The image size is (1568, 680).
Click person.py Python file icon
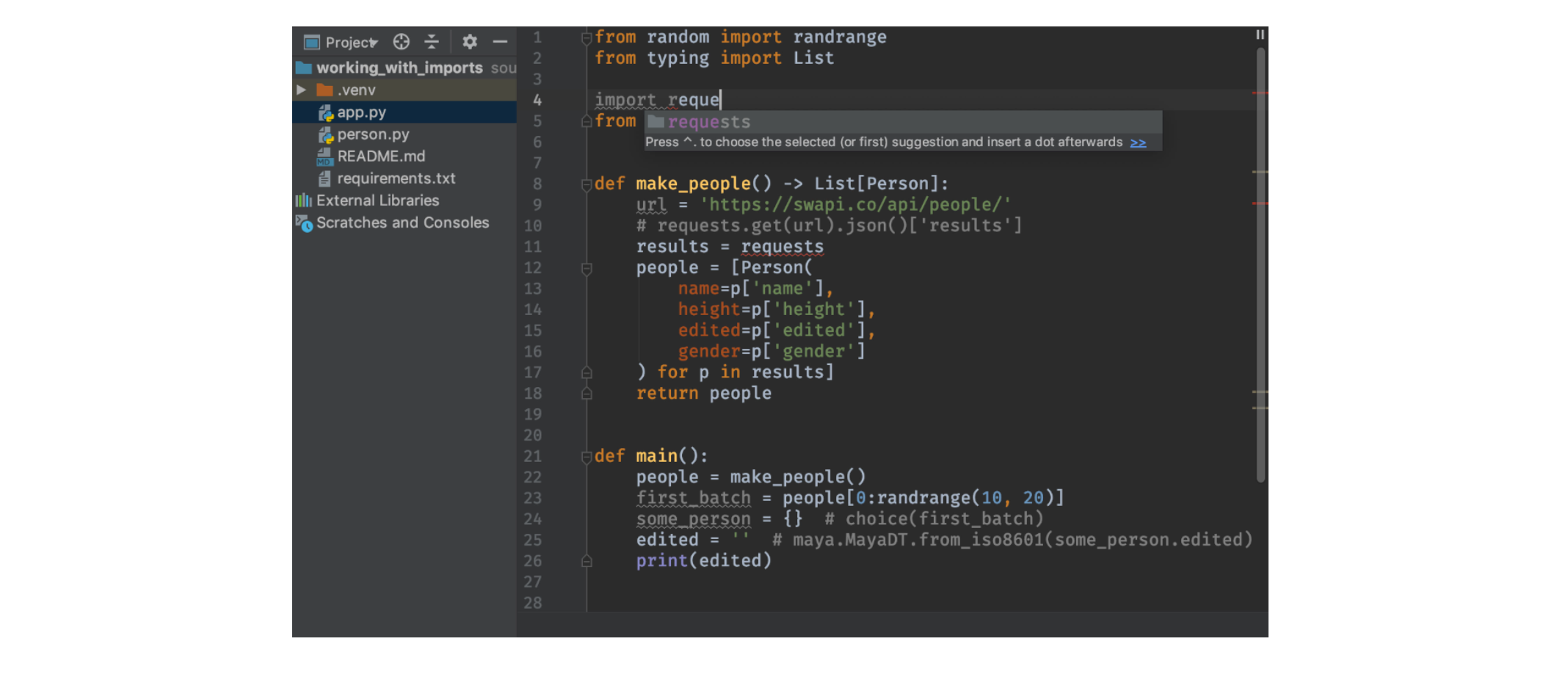tap(326, 135)
